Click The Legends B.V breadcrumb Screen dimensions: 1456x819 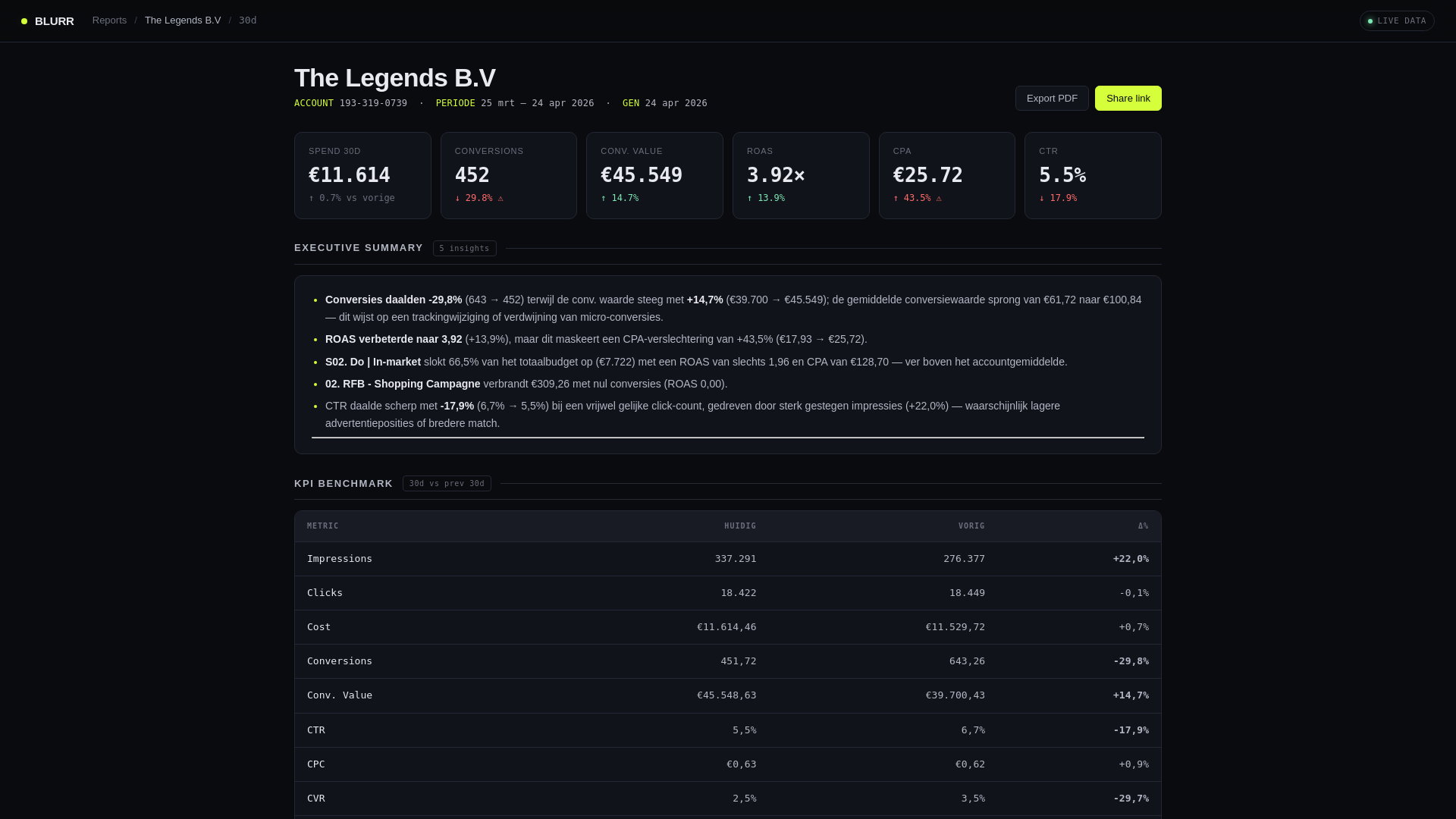click(x=183, y=20)
